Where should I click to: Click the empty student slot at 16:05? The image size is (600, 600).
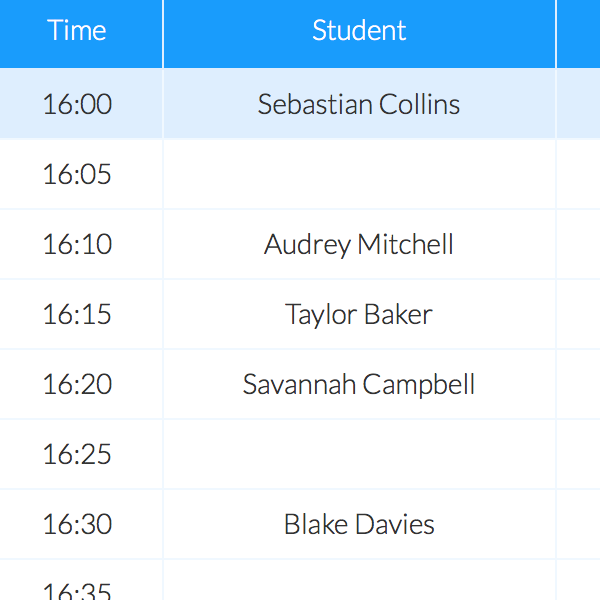click(x=359, y=174)
